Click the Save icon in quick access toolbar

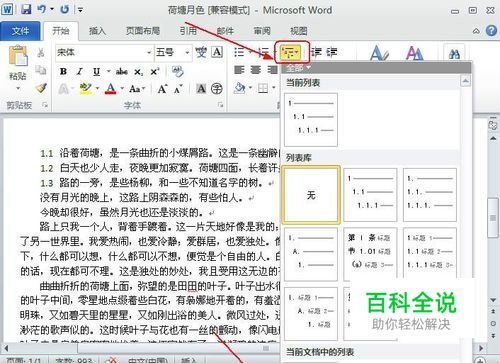pyautogui.click(x=26, y=9)
